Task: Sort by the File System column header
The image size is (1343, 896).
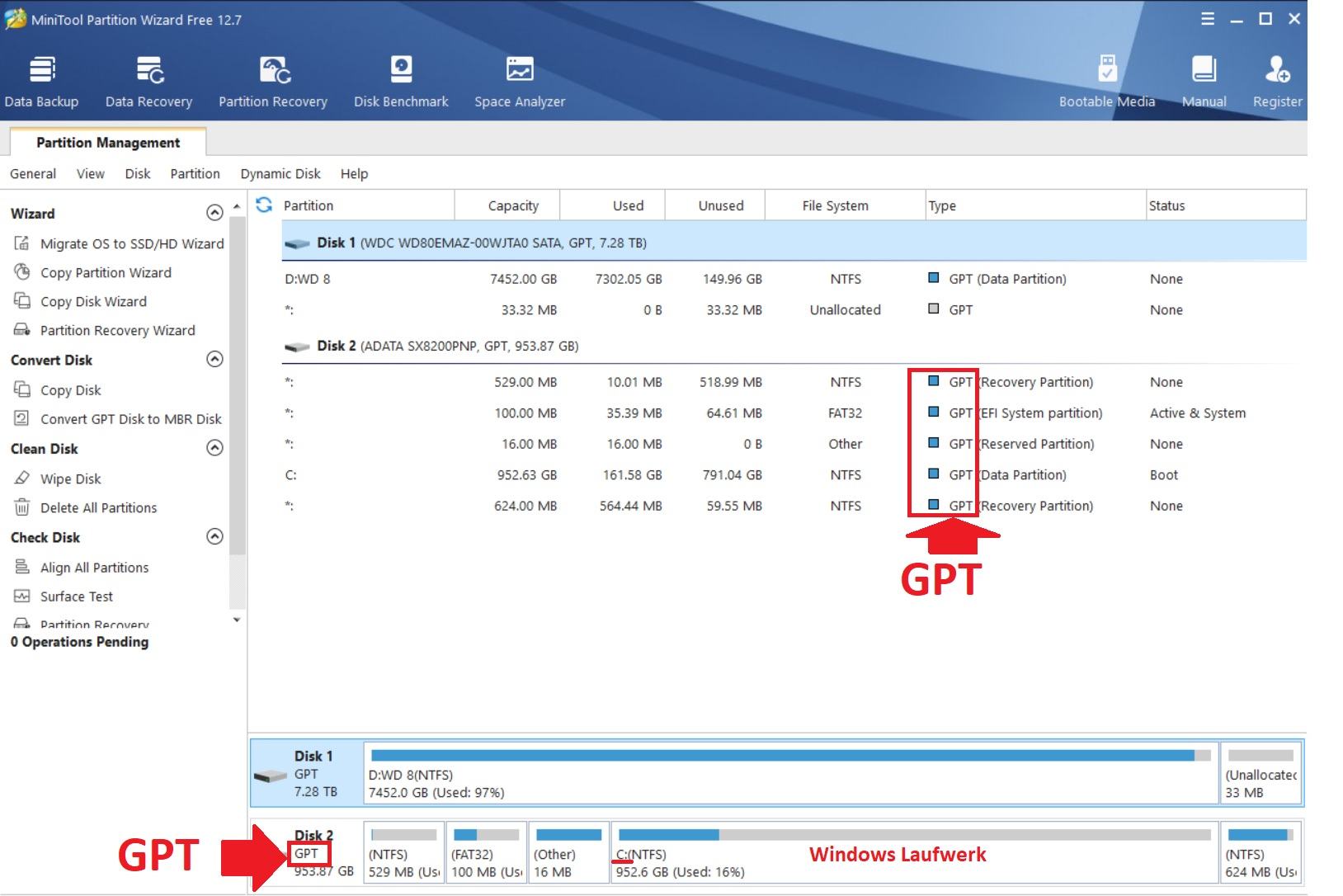Action: [846, 205]
